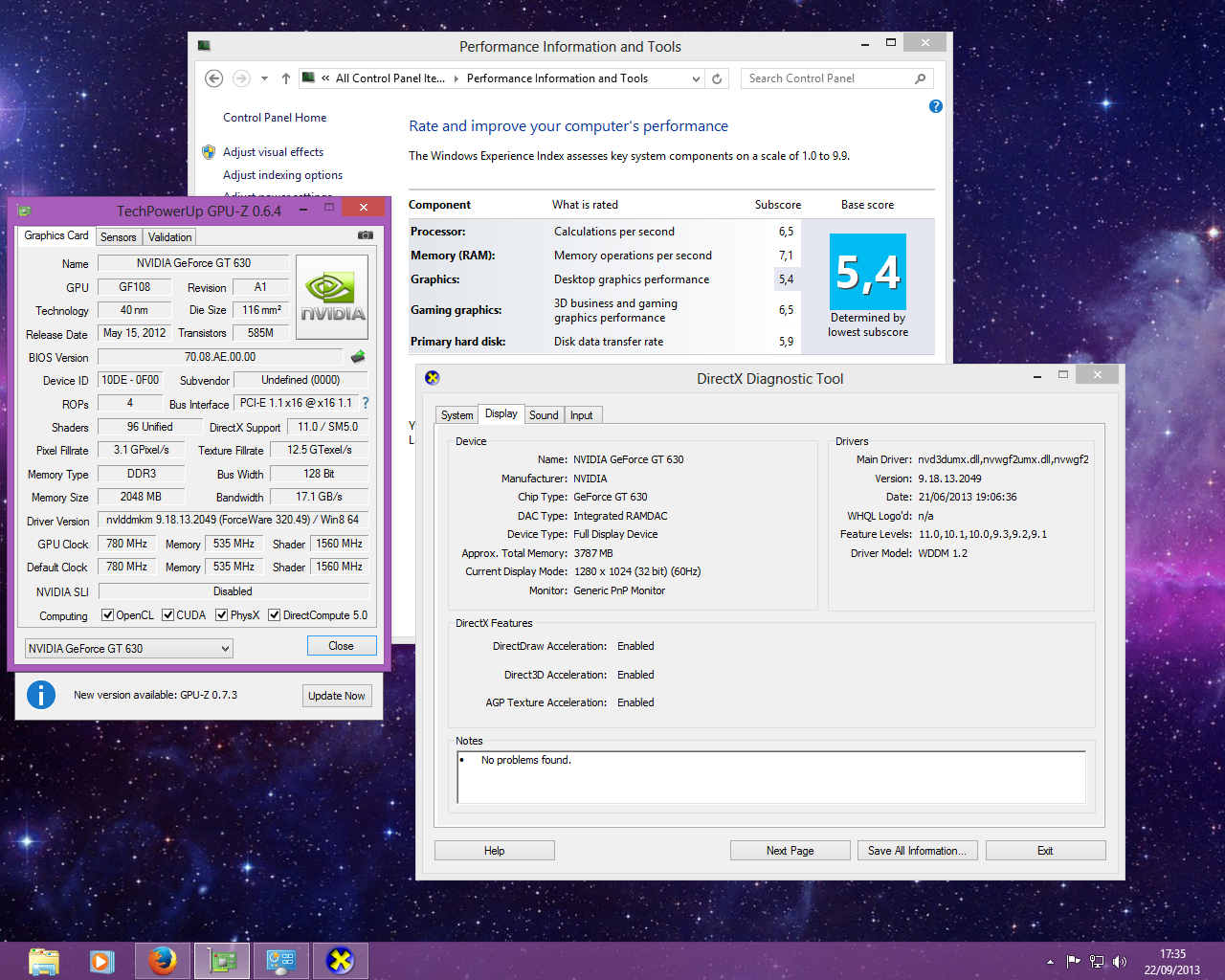The height and width of the screenshot is (980, 1225).
Task: Open the NVIDIA GeForce GT 630 dropdown
Action: [x=129, y=649]
